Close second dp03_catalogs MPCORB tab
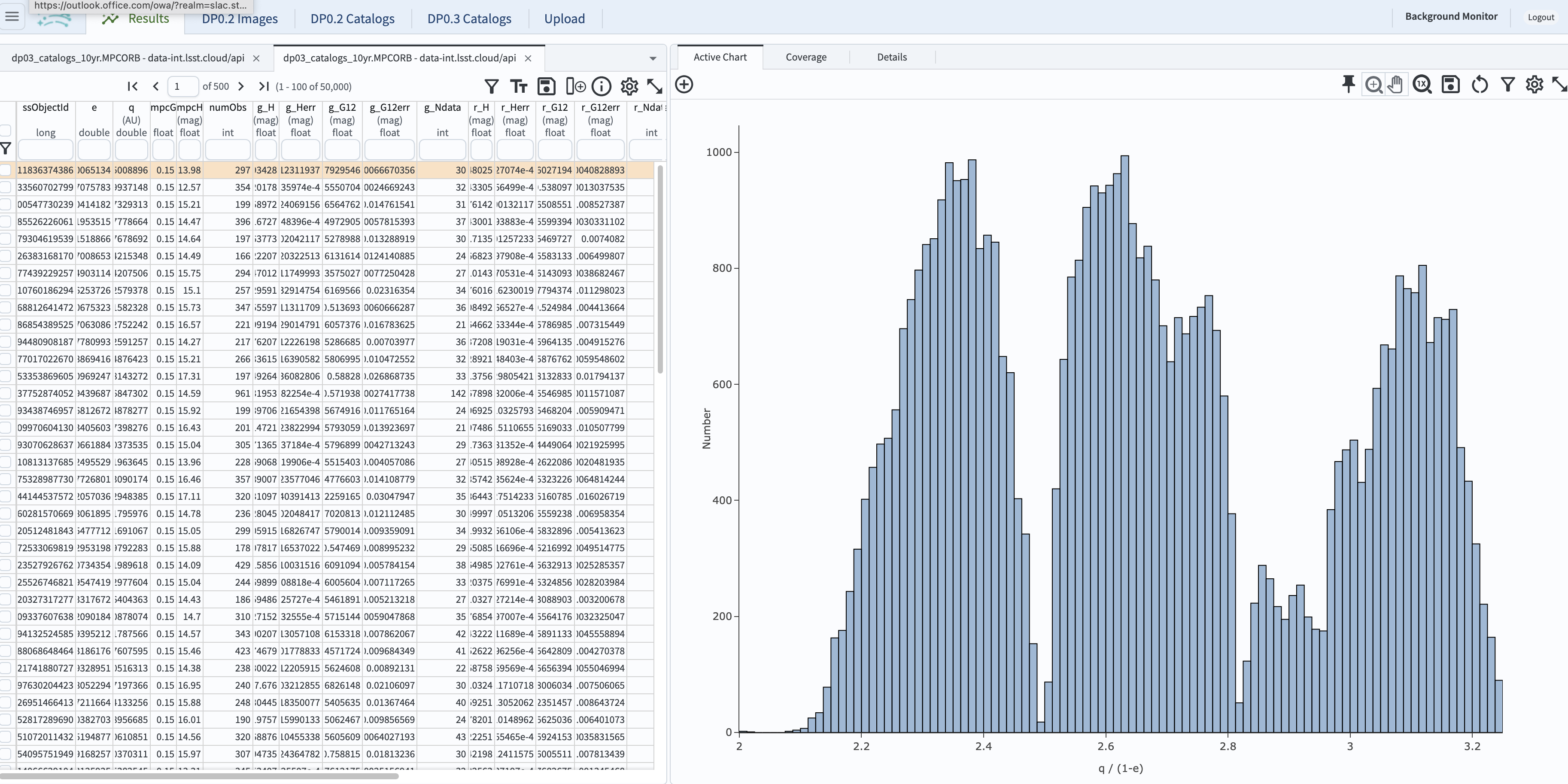The height and width of the screenshot is (784, 1568). pyautogui.click(x=528, y=58)
